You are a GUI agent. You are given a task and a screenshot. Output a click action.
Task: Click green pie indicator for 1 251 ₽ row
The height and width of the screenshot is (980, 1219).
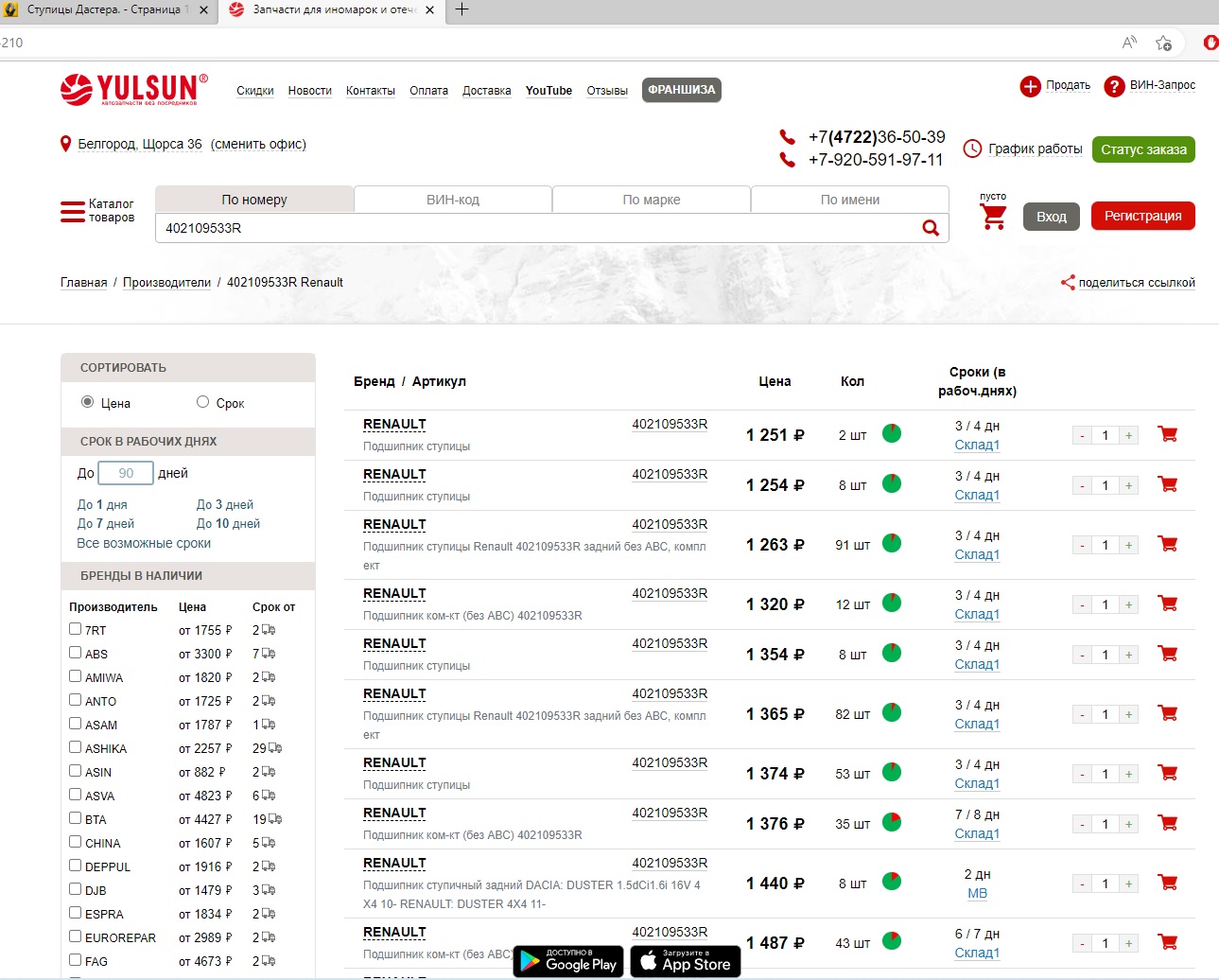(x=892, y=433)
